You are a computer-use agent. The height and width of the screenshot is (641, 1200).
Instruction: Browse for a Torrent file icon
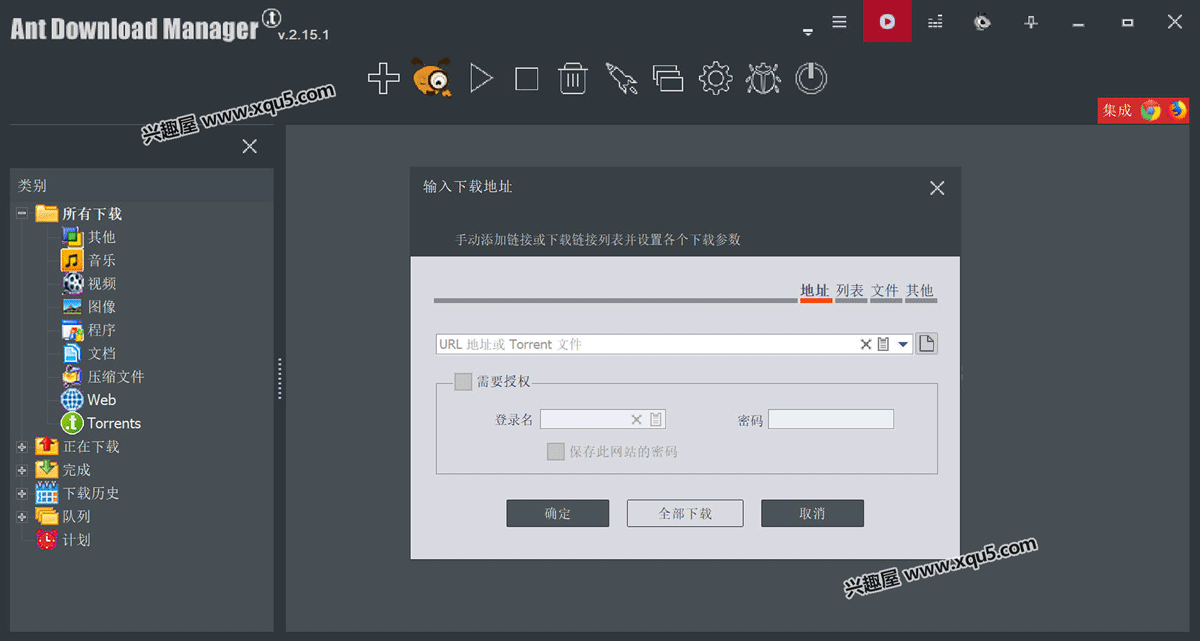click(x=927, y=344)
